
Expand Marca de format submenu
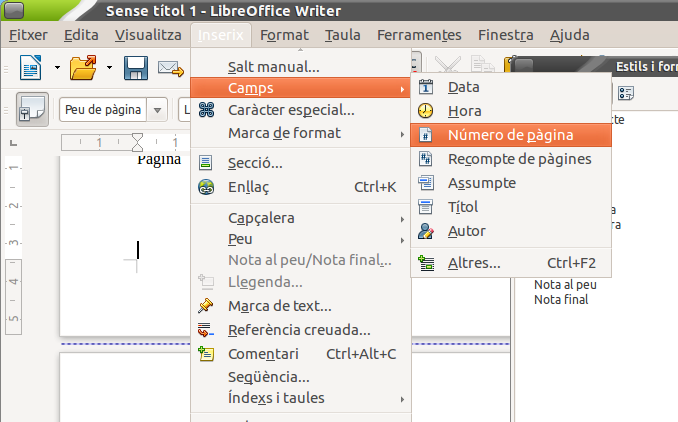(x=301, y=133)
